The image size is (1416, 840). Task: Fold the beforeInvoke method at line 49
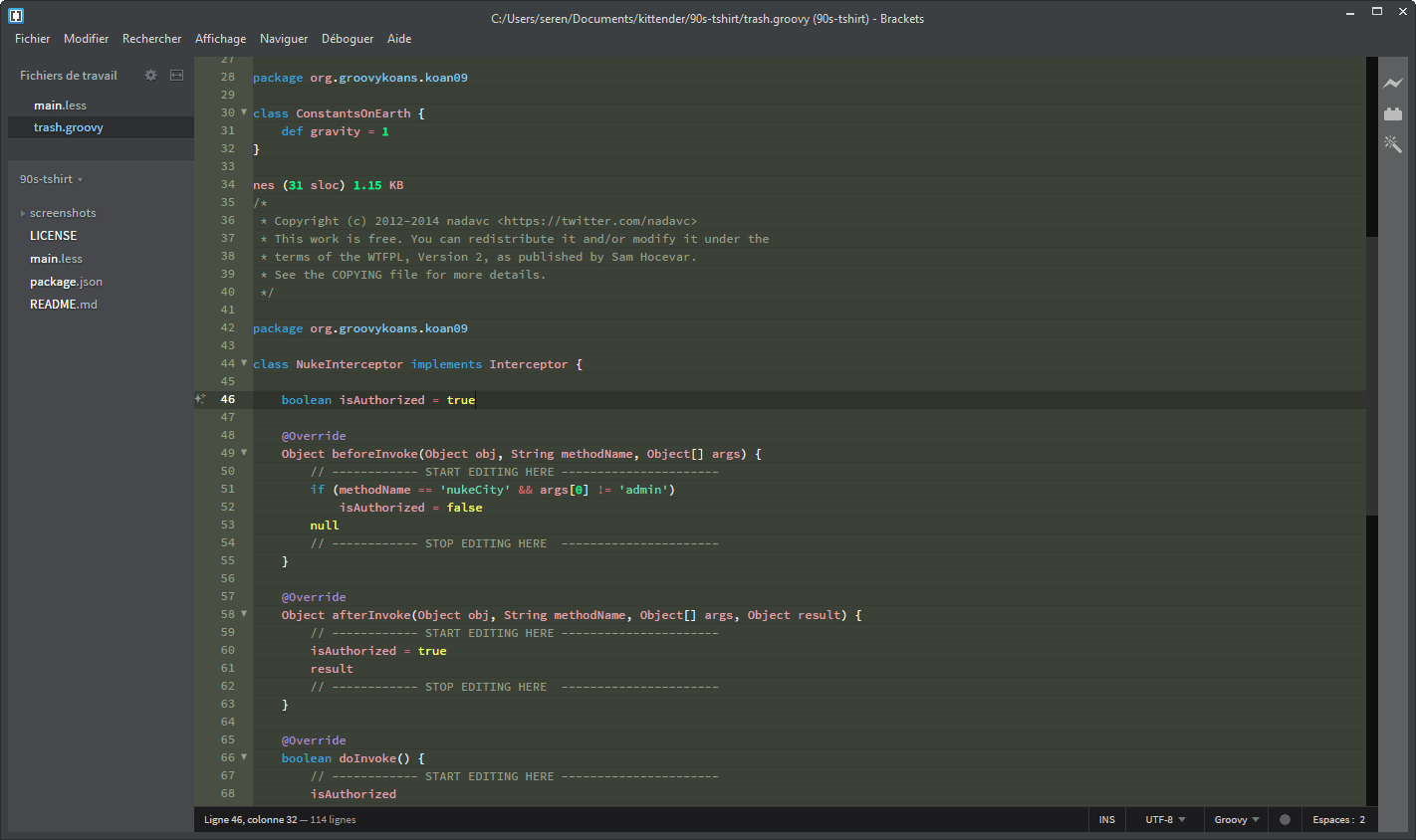point(244,453)
